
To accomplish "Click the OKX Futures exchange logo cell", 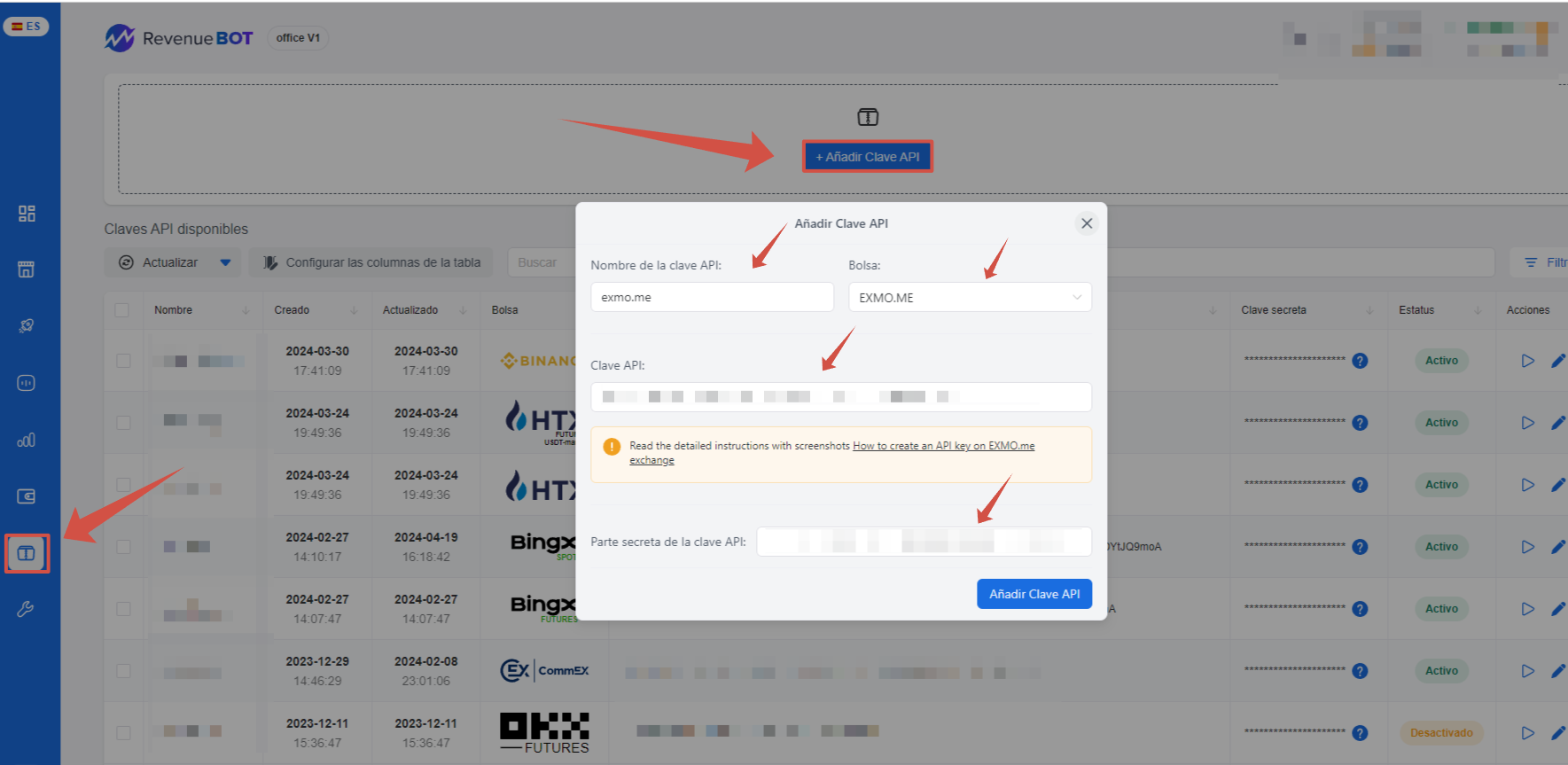I will pos(544,733).
